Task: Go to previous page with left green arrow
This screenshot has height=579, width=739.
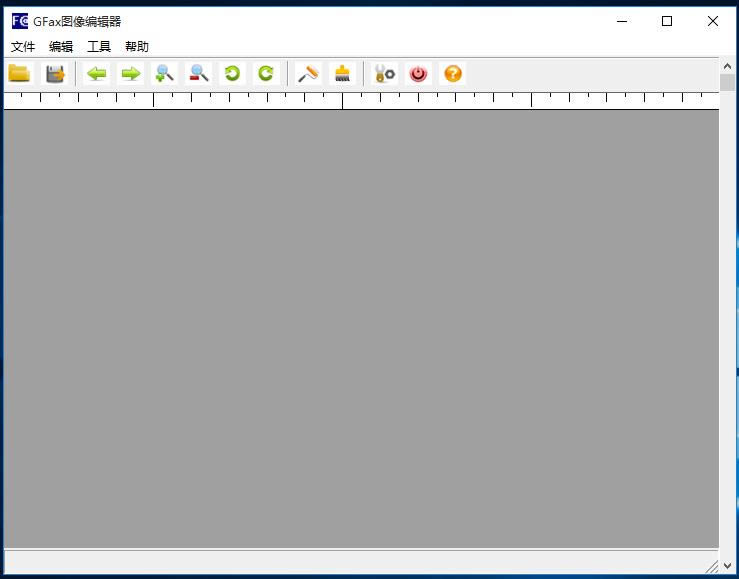Action: pyautogui.click(x=97, y=73)
